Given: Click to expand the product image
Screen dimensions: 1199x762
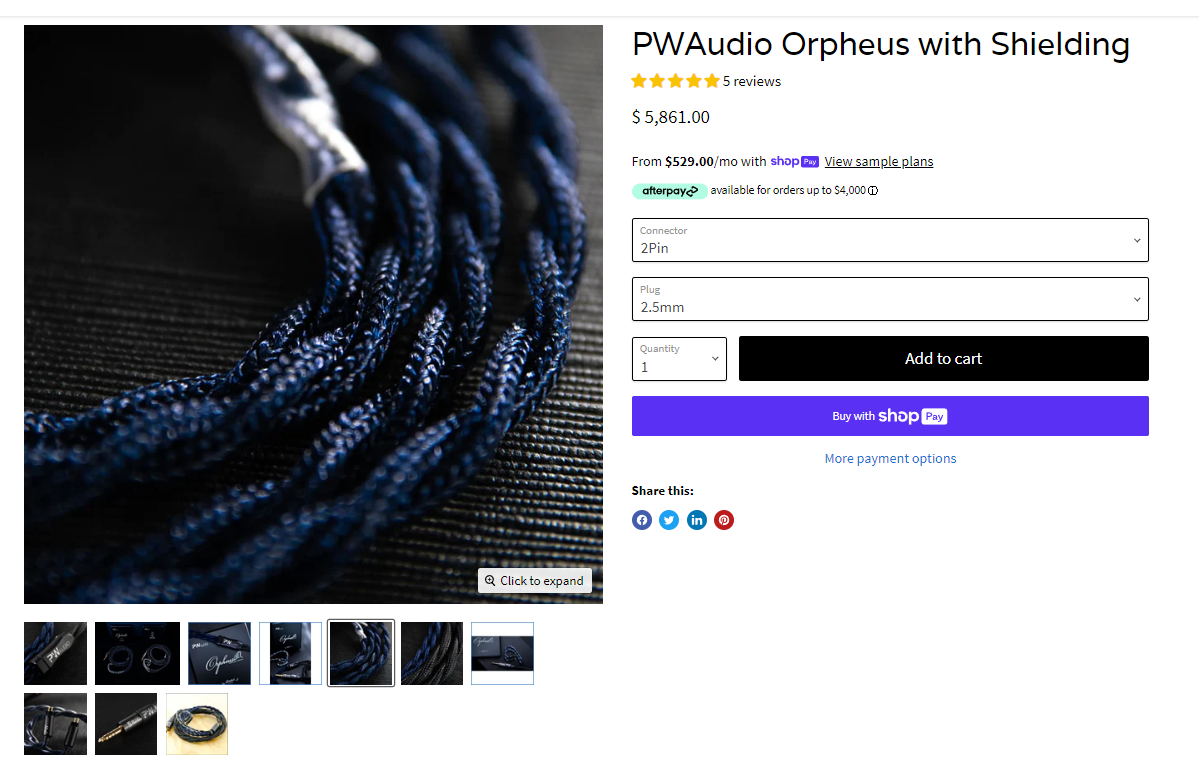Looking at the screenshot, I should tap(535, 581).
